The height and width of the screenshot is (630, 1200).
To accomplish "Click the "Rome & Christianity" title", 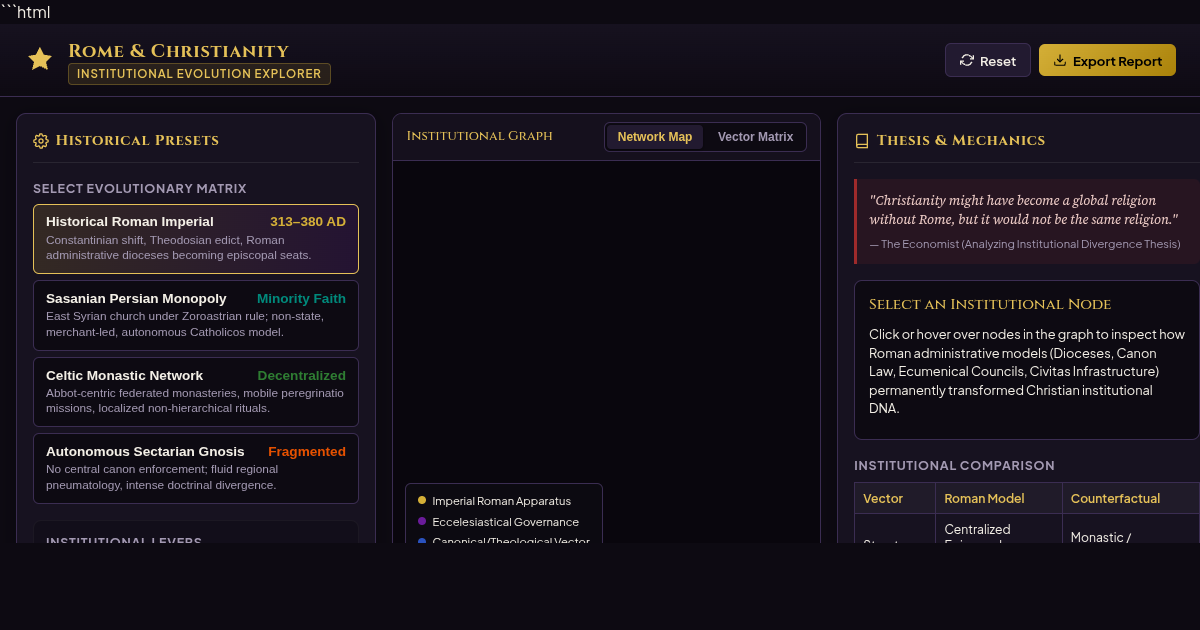I will click(x=178, y=51).
